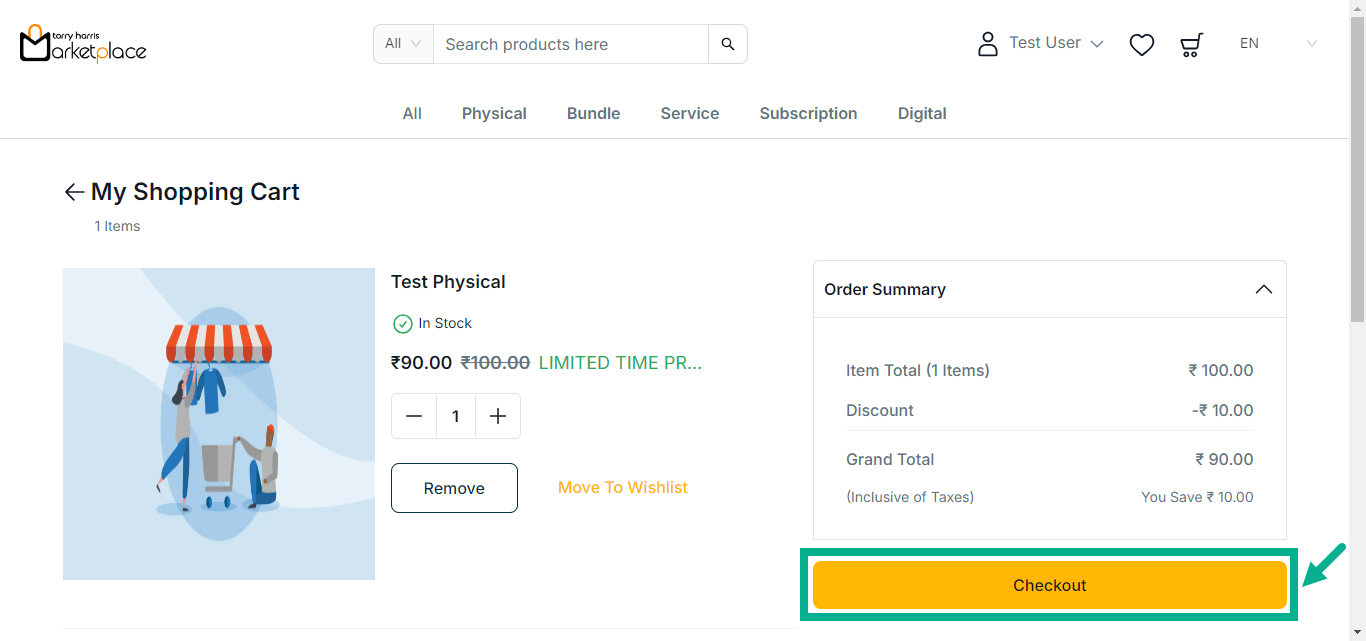Click the Search products input field
Viewport: 1366px width, 641px height.
570,44
